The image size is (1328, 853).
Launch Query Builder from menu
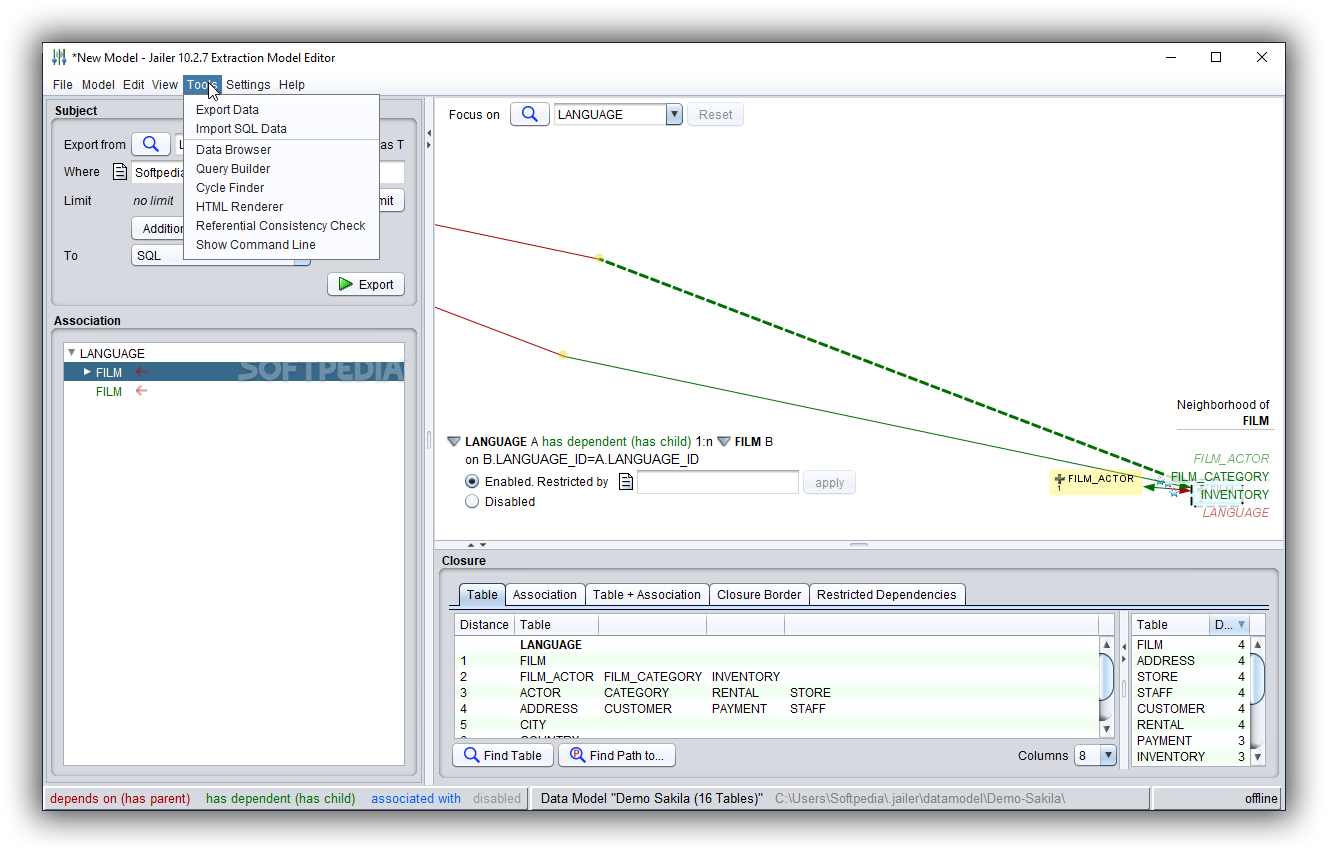pyautogui.click(x=281, y=169)
